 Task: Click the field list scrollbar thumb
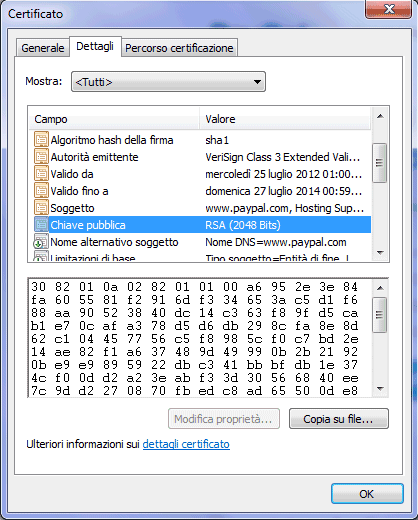(380, 163)
